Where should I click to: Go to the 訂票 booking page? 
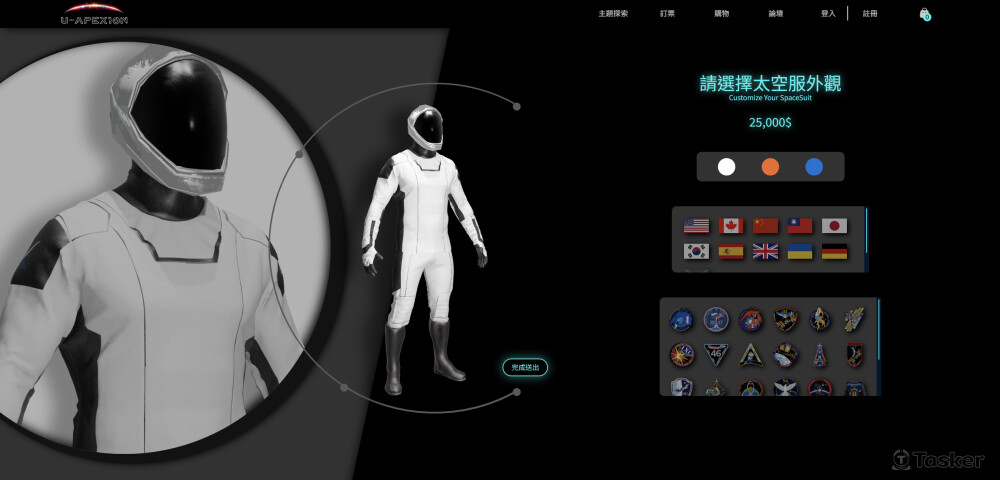point(667,14)
